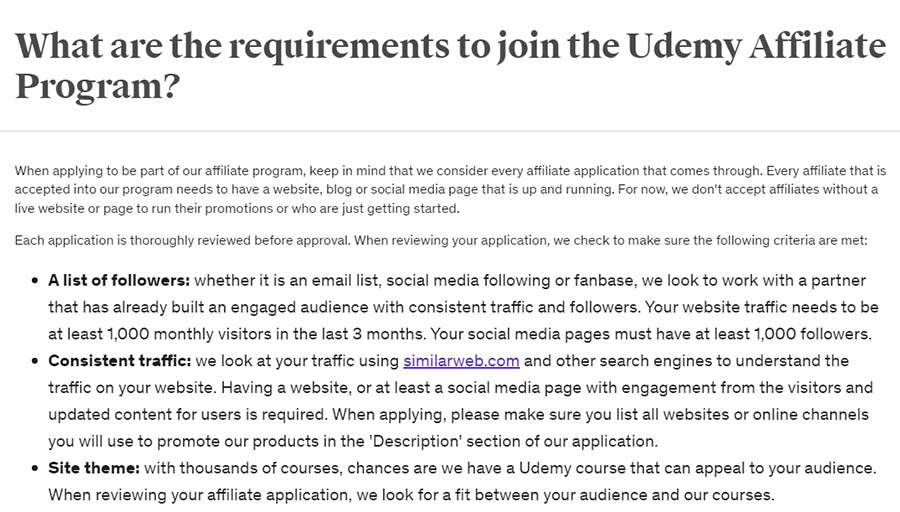The image size is (900, 512).
Task: Click the horizontal divider below the heading
Action: click(x=450, y=131)
